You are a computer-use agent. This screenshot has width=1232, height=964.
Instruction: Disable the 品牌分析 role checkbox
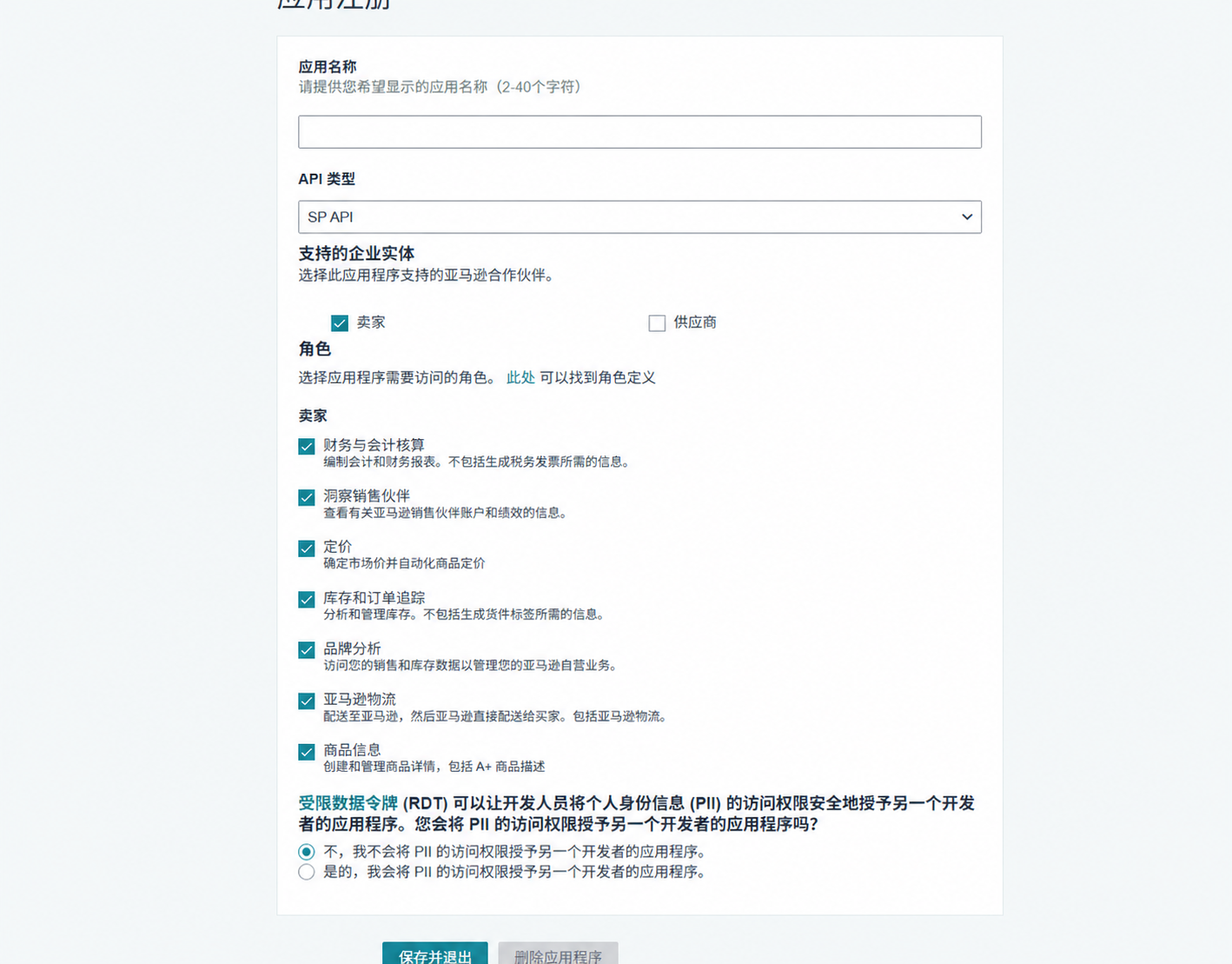point(307,650)
